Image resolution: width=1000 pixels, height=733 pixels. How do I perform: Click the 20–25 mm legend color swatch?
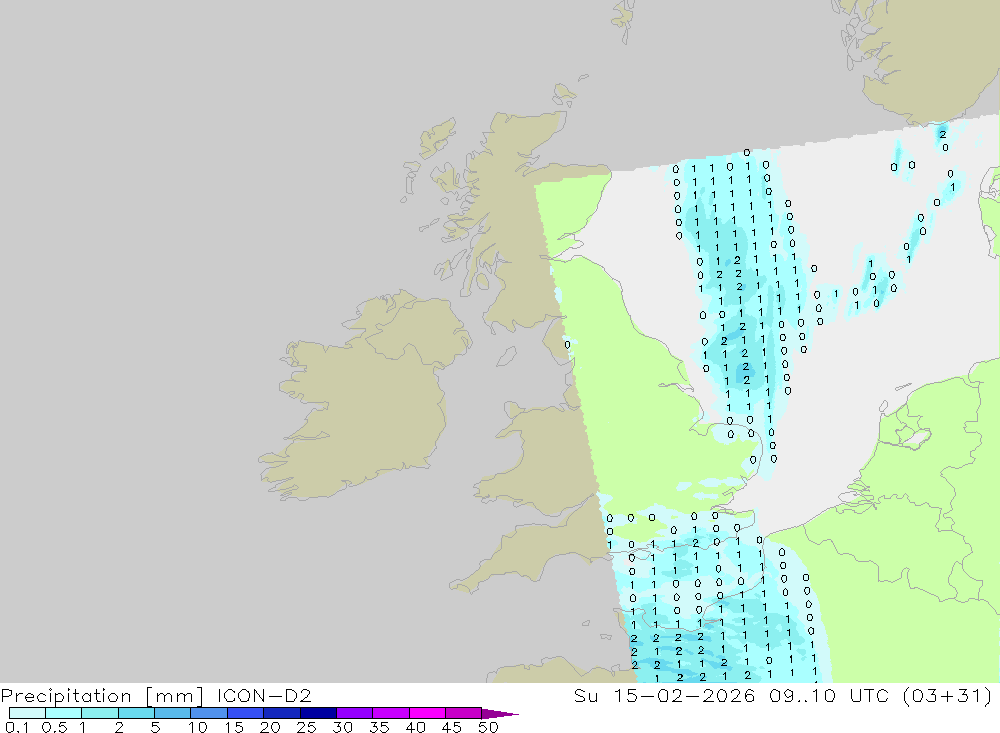tap(282, 713)
